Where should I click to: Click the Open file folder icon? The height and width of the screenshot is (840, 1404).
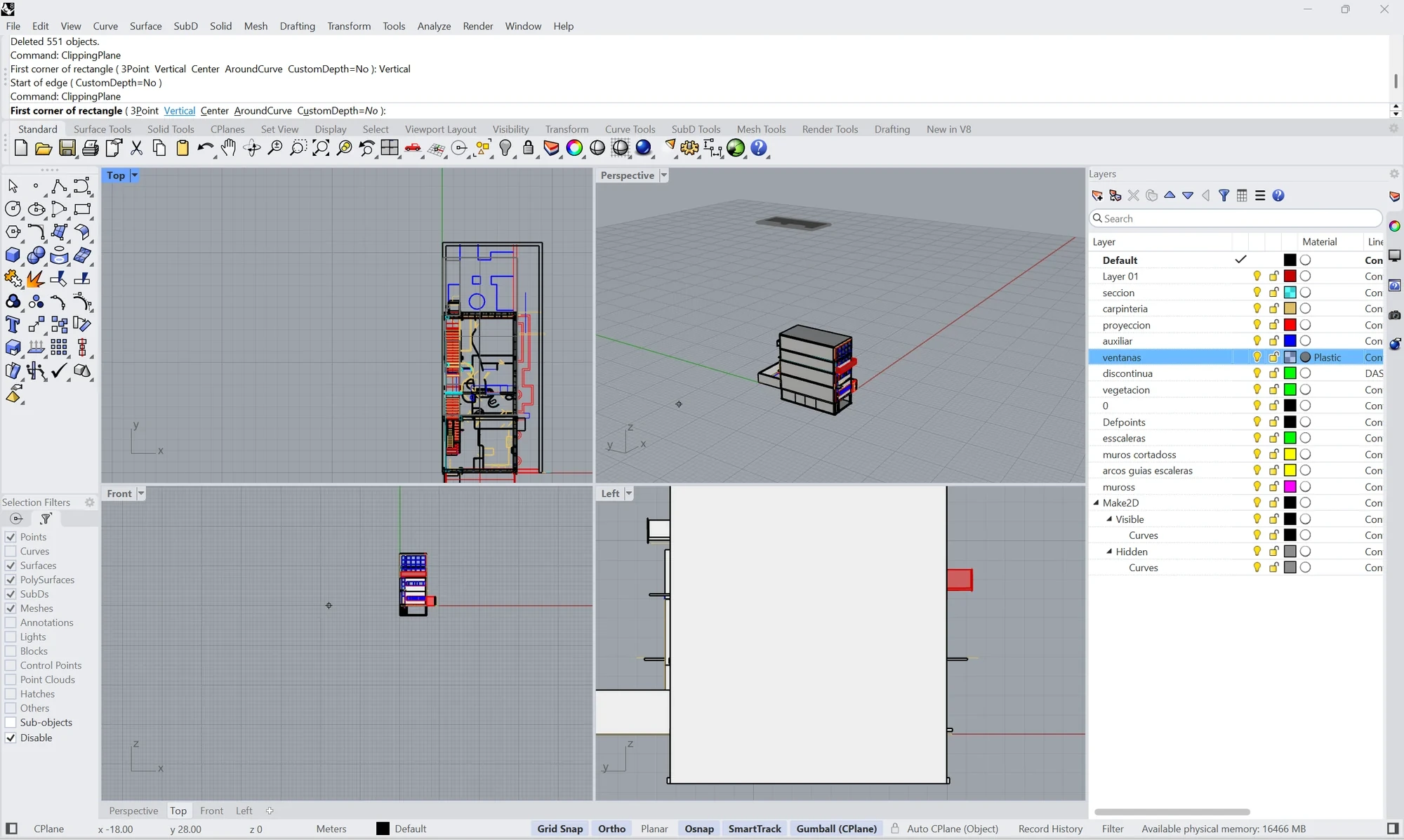[x=44, y=148]
